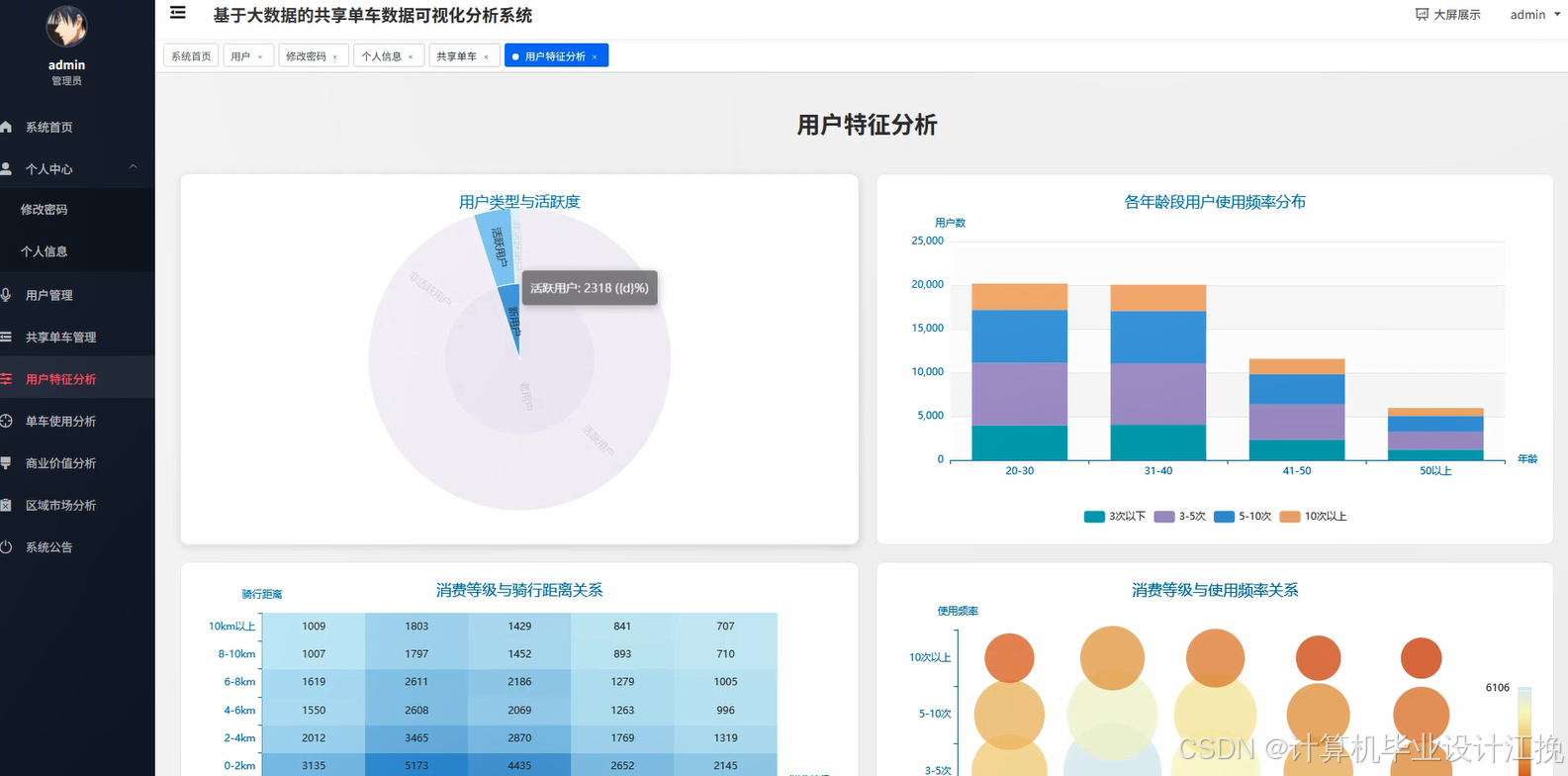1568x776 pixels.
Task: Click the 用户类型与活跃度 chart title
Action: click(519, 202)
